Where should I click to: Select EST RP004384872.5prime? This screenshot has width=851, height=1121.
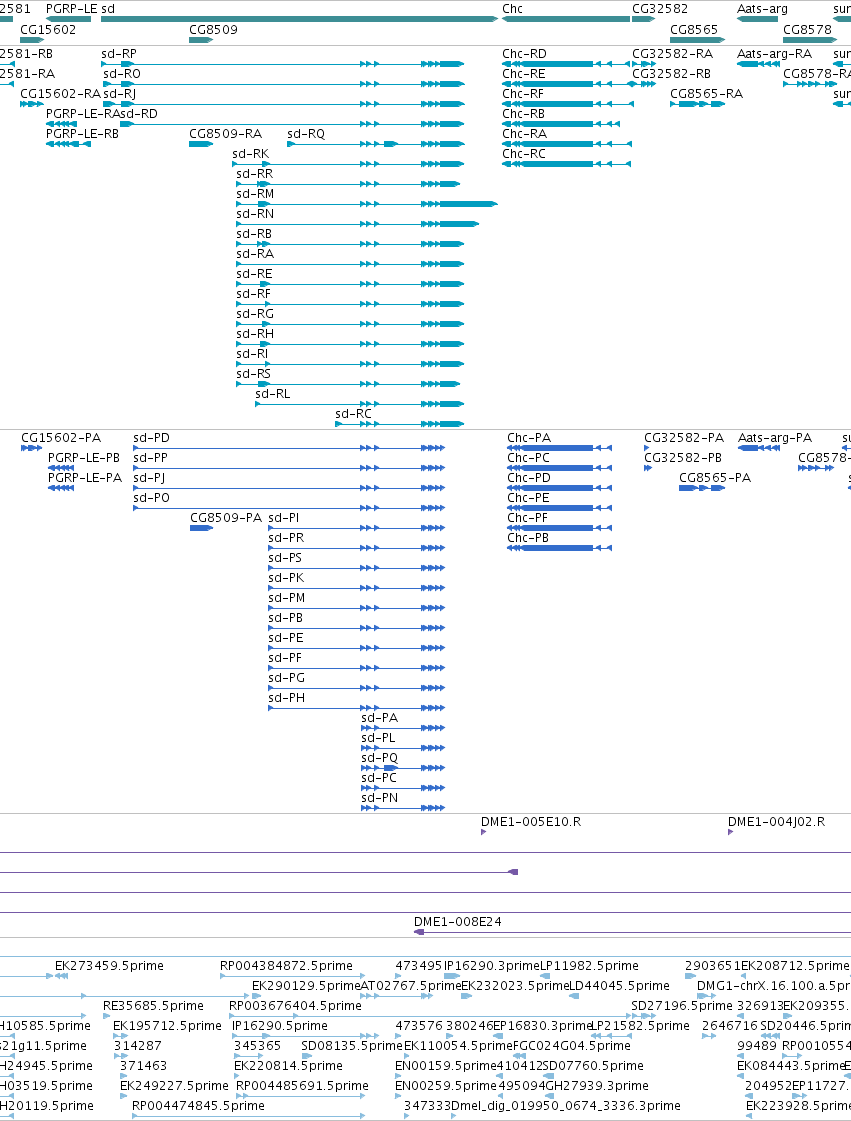(292, 976)
